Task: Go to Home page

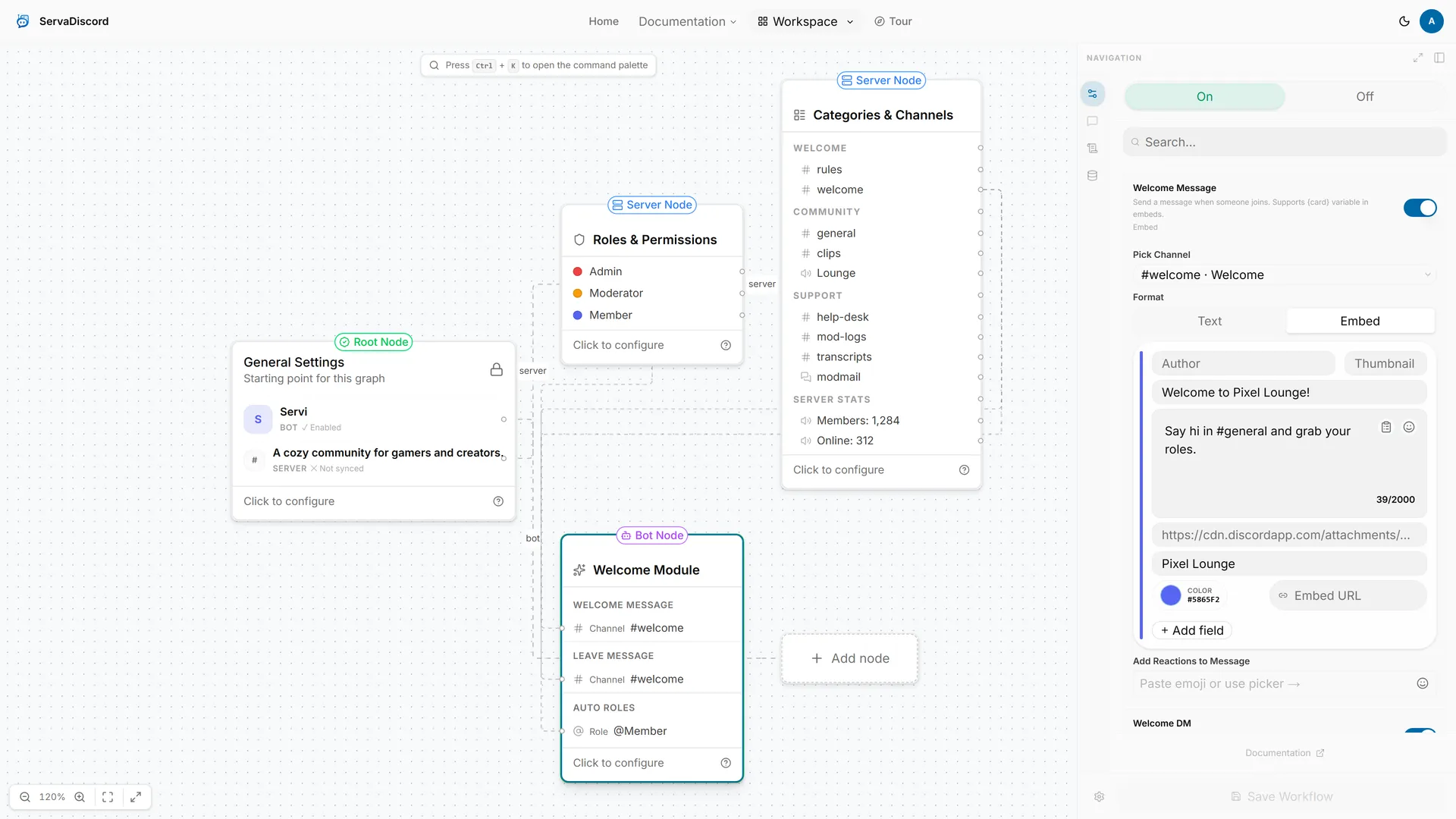Action: [603, 21]
